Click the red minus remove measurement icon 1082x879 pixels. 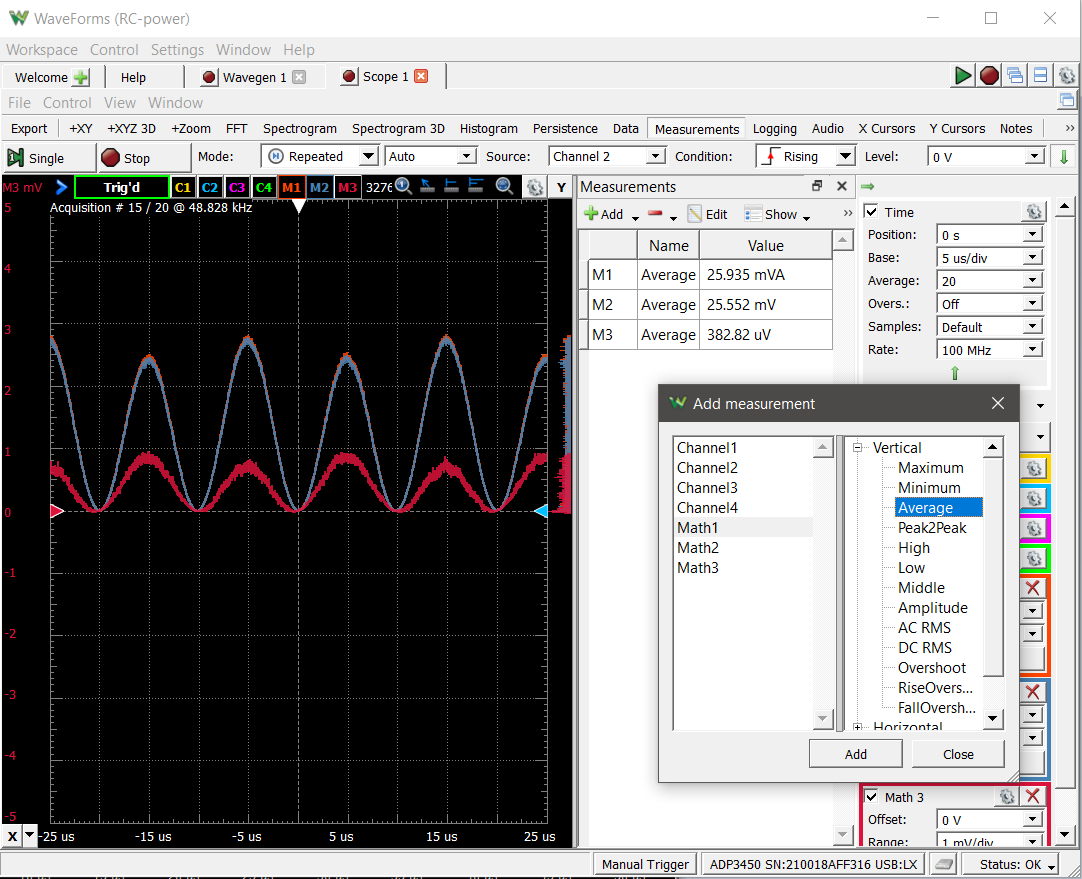[x=655, y=214]
